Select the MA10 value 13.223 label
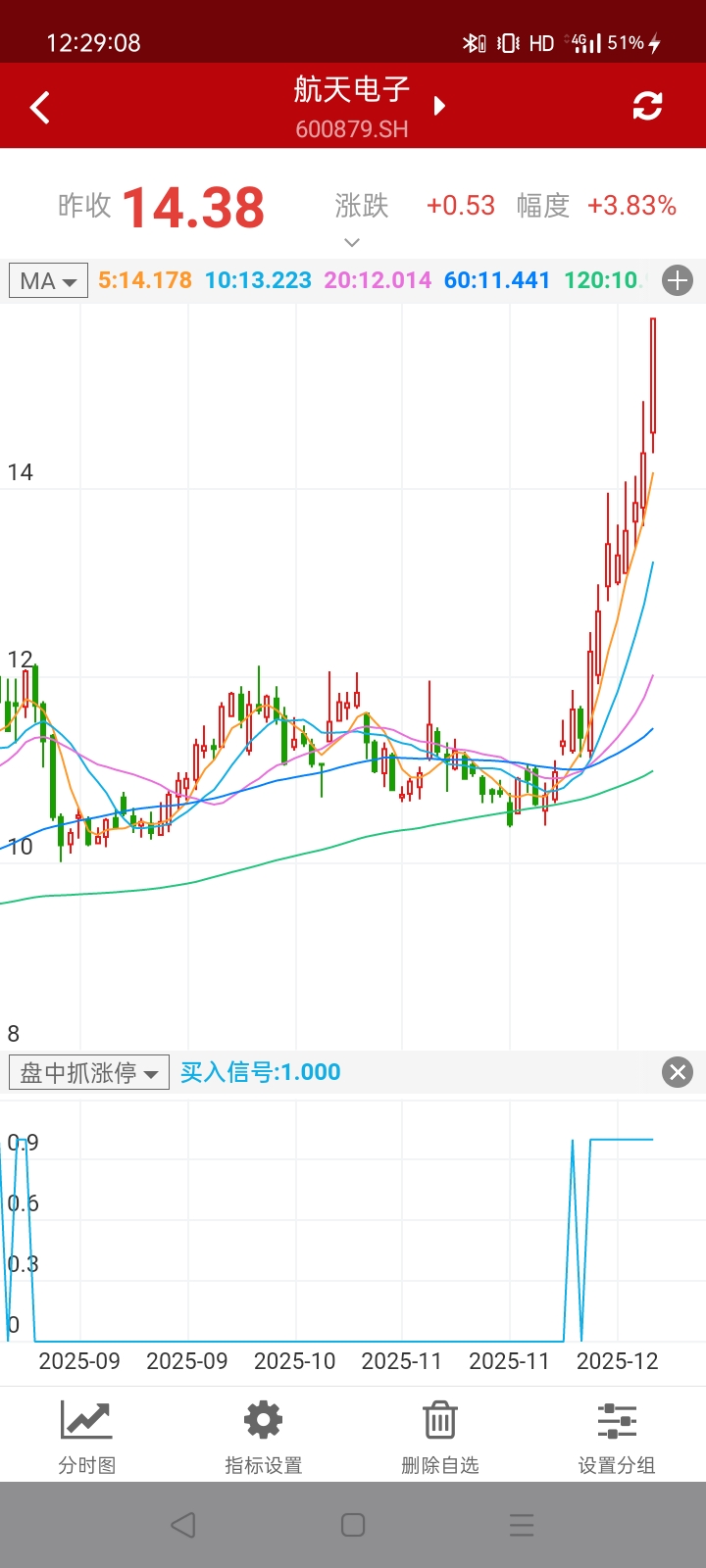706x1568 pixels. pyautogui.click(x=258, y=281)
